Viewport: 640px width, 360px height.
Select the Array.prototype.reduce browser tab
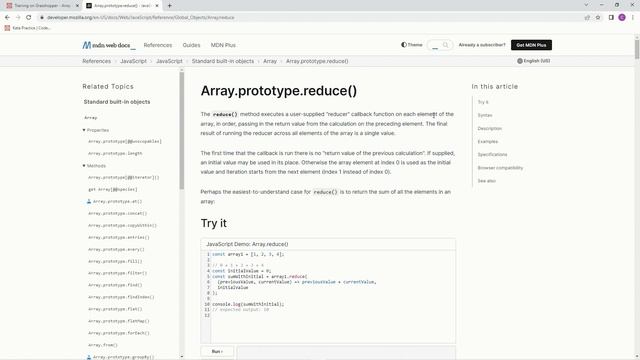point(122,6)
